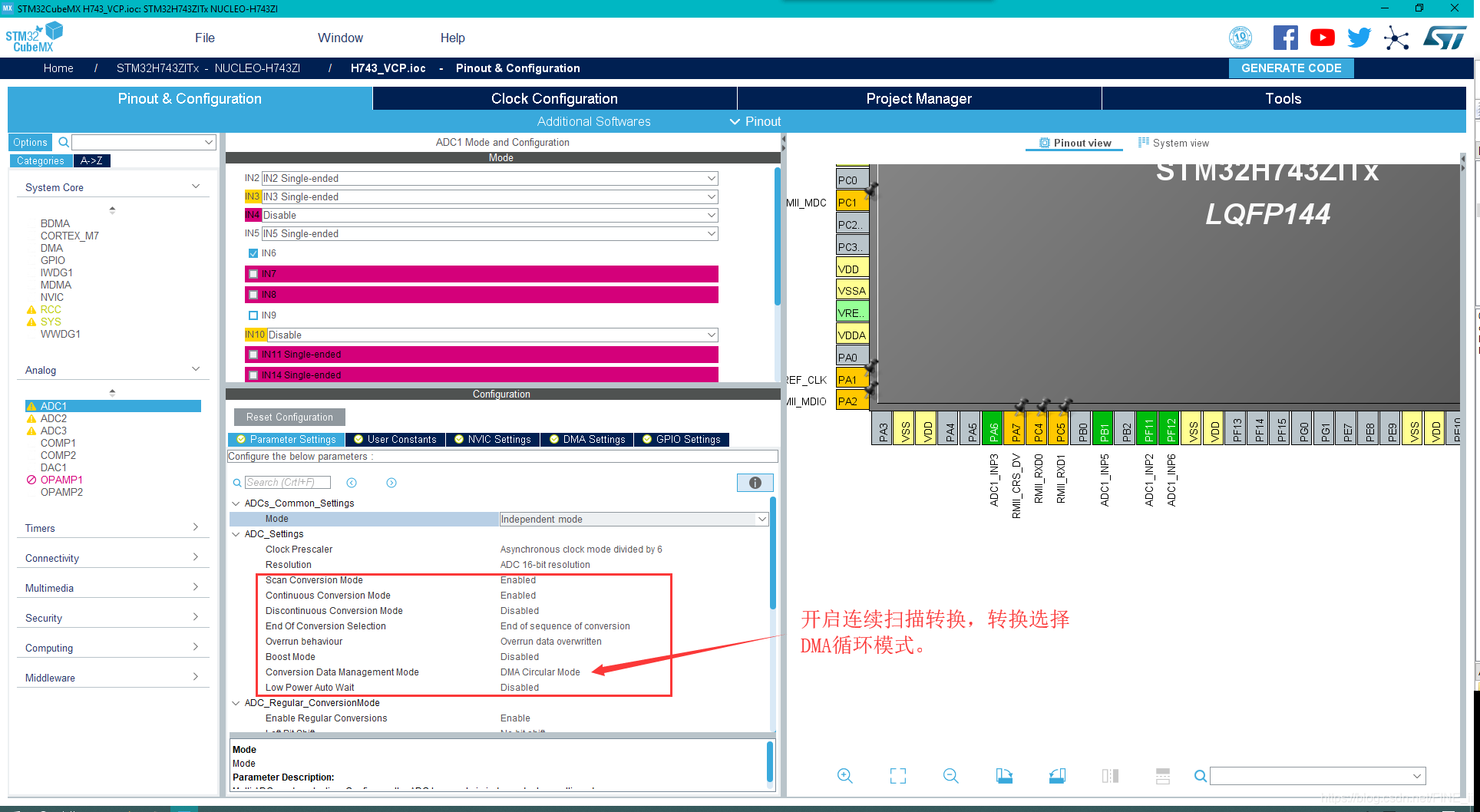Viewport: 1480px width, 812px height.
Task: Open the Twitter bird icon
Action: click(x=1359, y=38)
